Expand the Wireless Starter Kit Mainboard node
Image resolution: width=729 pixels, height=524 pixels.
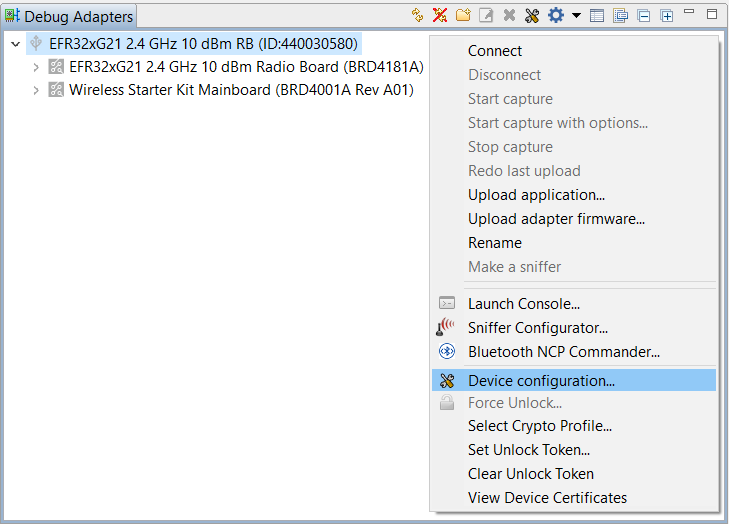point(37,90)
